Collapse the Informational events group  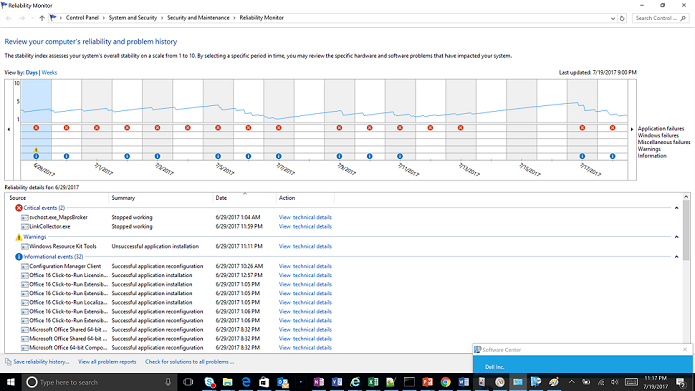[676, 257]
